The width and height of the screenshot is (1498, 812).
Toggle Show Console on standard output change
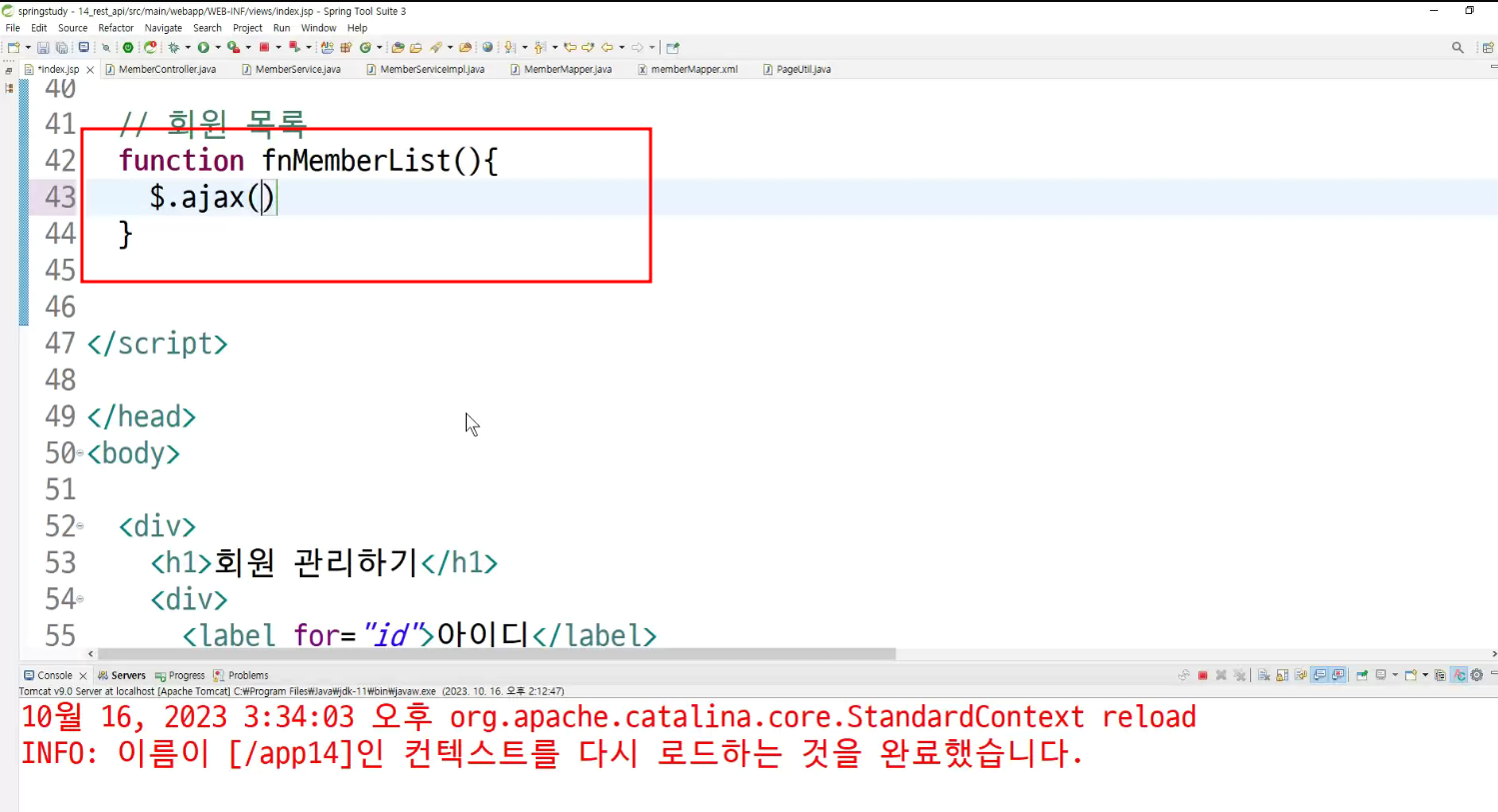(x=1320, y=675)
